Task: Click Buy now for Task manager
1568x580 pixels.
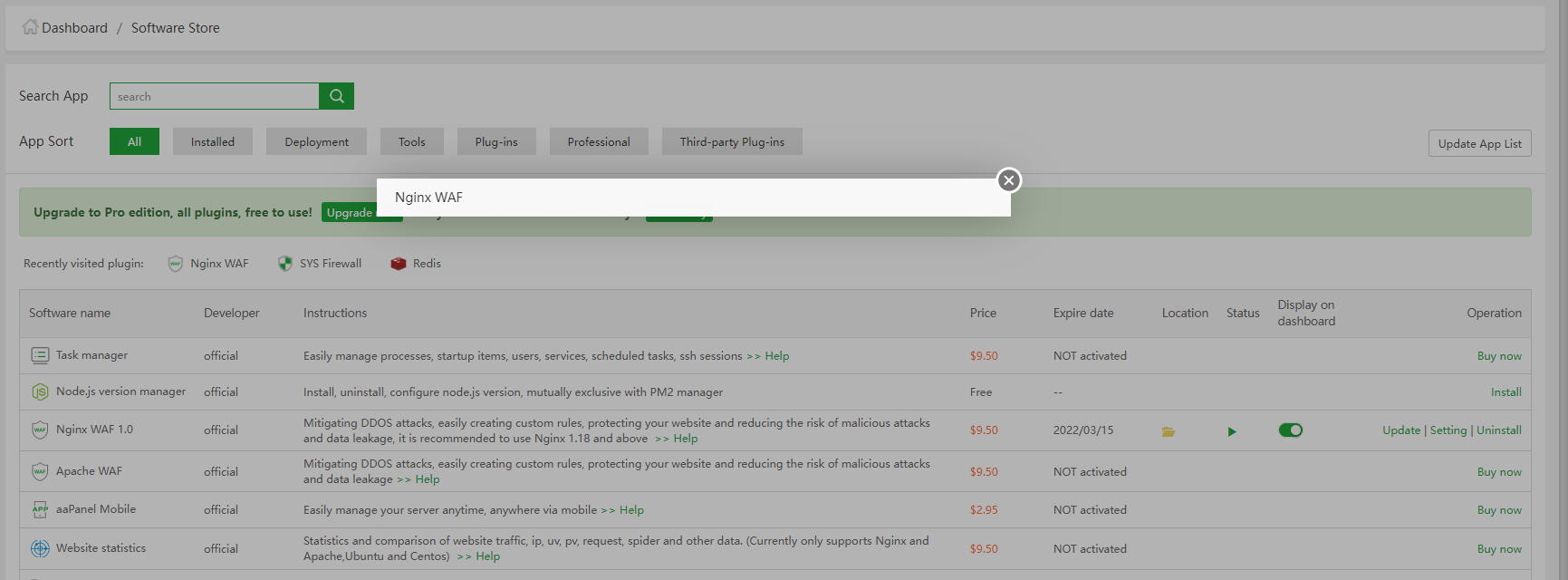Action: 1499,356
